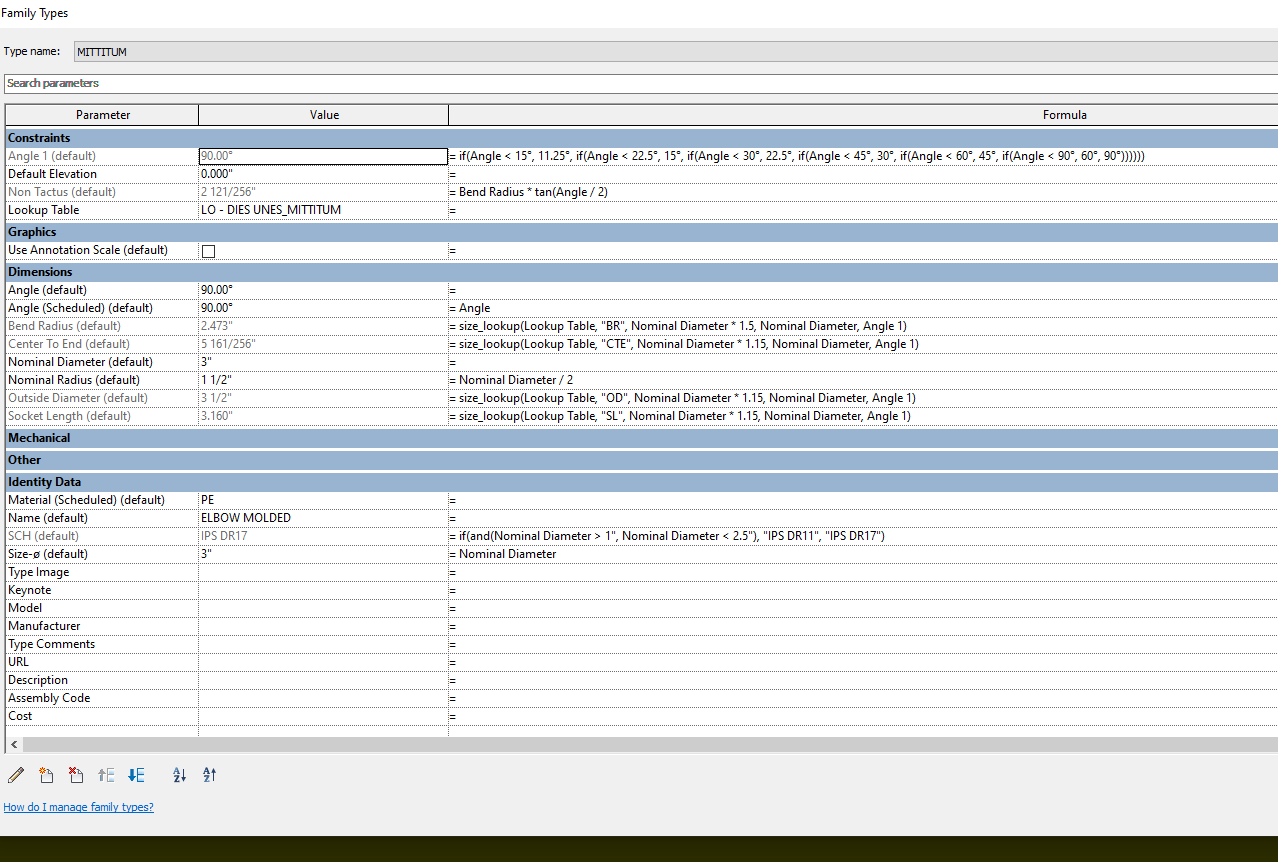1278x862 pixels.
Task: Sort parameters in ascending order
Action: pos(179,775)
